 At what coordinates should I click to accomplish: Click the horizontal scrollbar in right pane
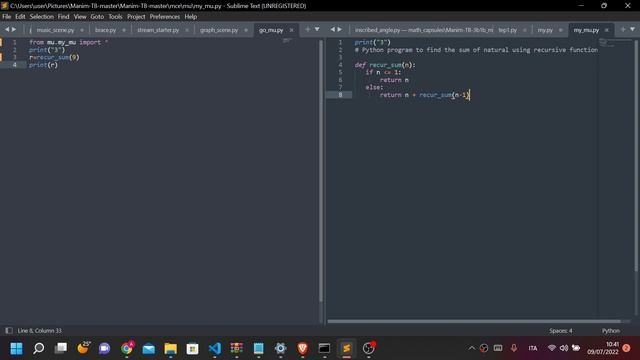[x=474, y=322]
